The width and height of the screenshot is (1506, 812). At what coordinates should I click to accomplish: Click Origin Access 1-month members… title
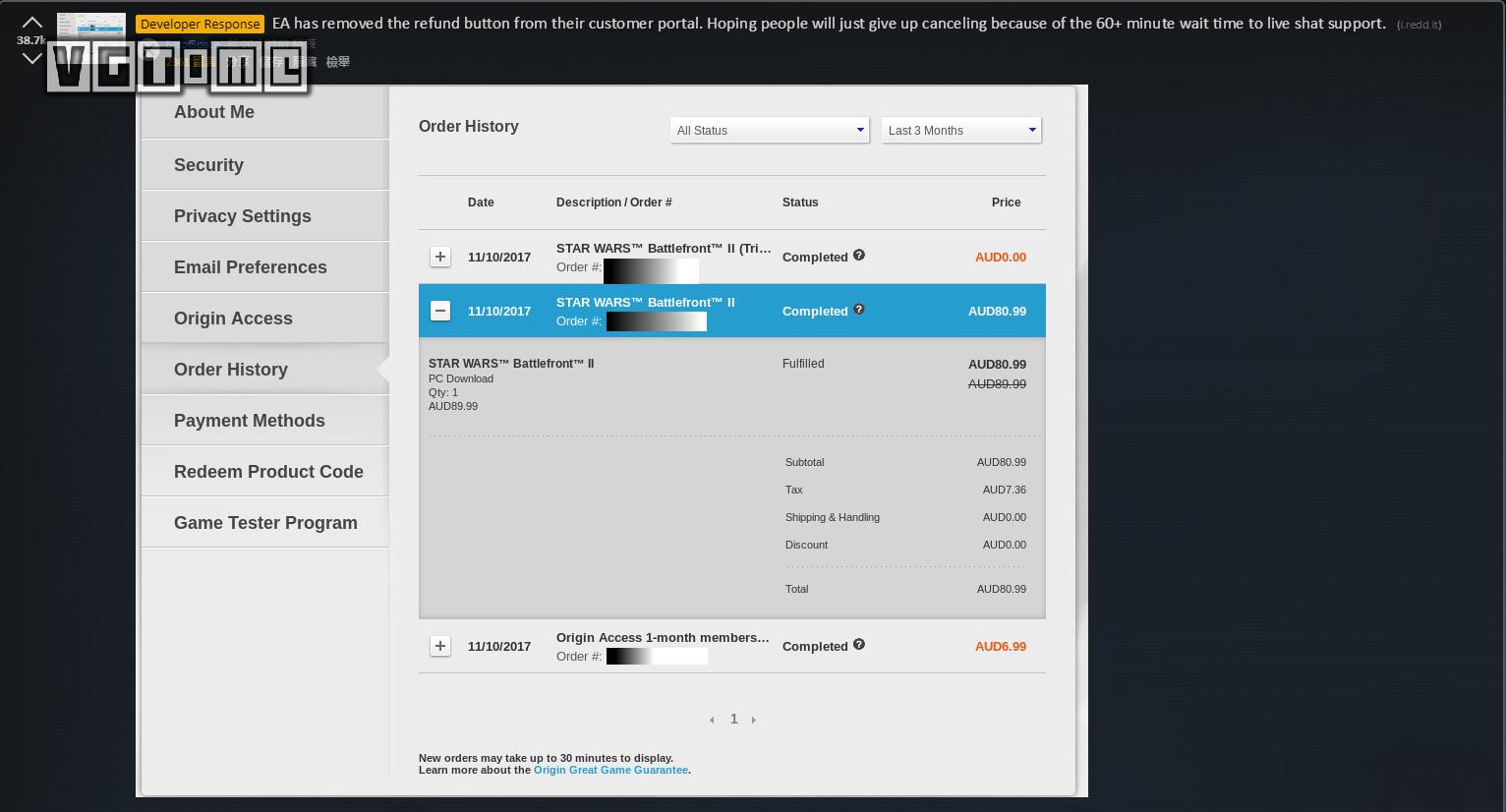click(663, 638)
